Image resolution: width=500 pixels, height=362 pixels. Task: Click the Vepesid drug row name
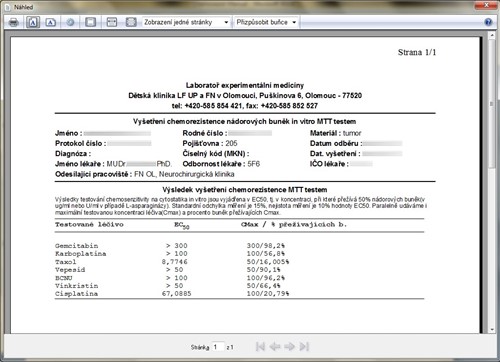(x=70, y=270)
